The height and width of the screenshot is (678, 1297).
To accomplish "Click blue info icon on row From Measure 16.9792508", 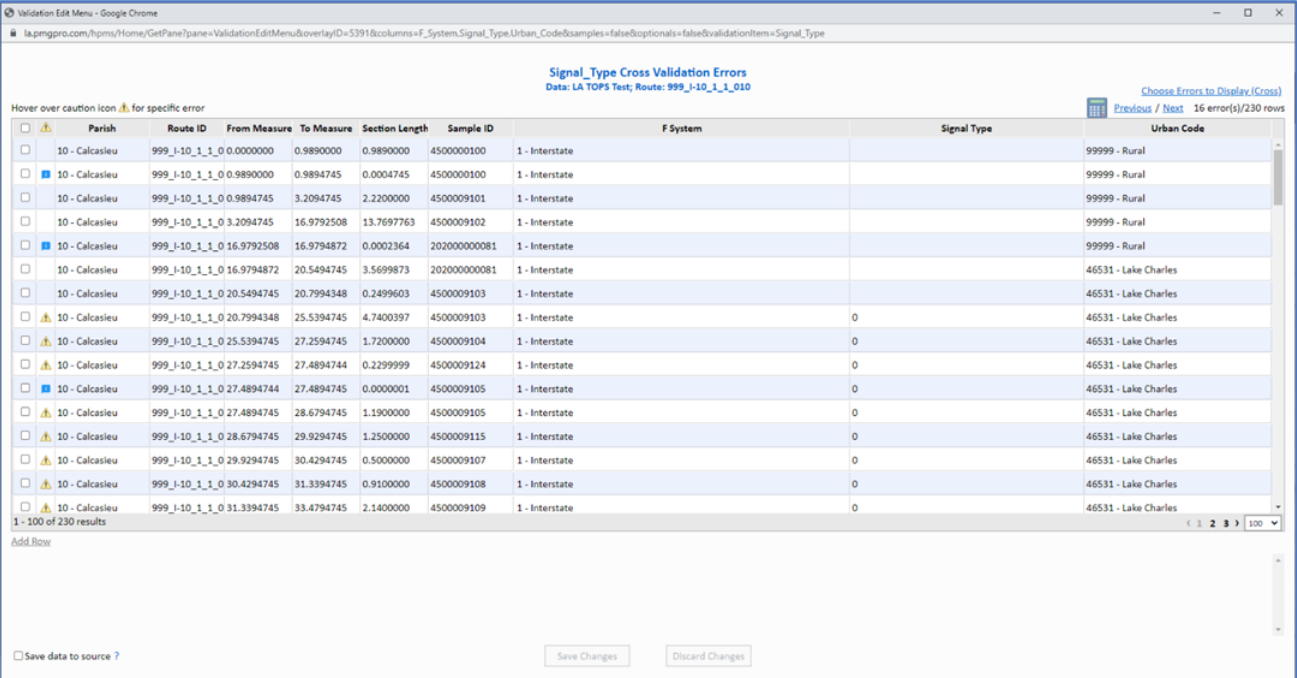I will [x=45, y=246].
